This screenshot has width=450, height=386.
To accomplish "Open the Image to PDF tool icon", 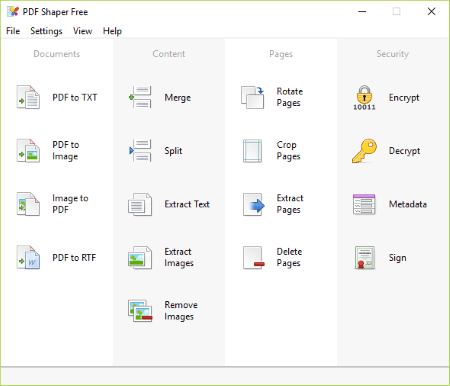I will click(x=28, y=204).
